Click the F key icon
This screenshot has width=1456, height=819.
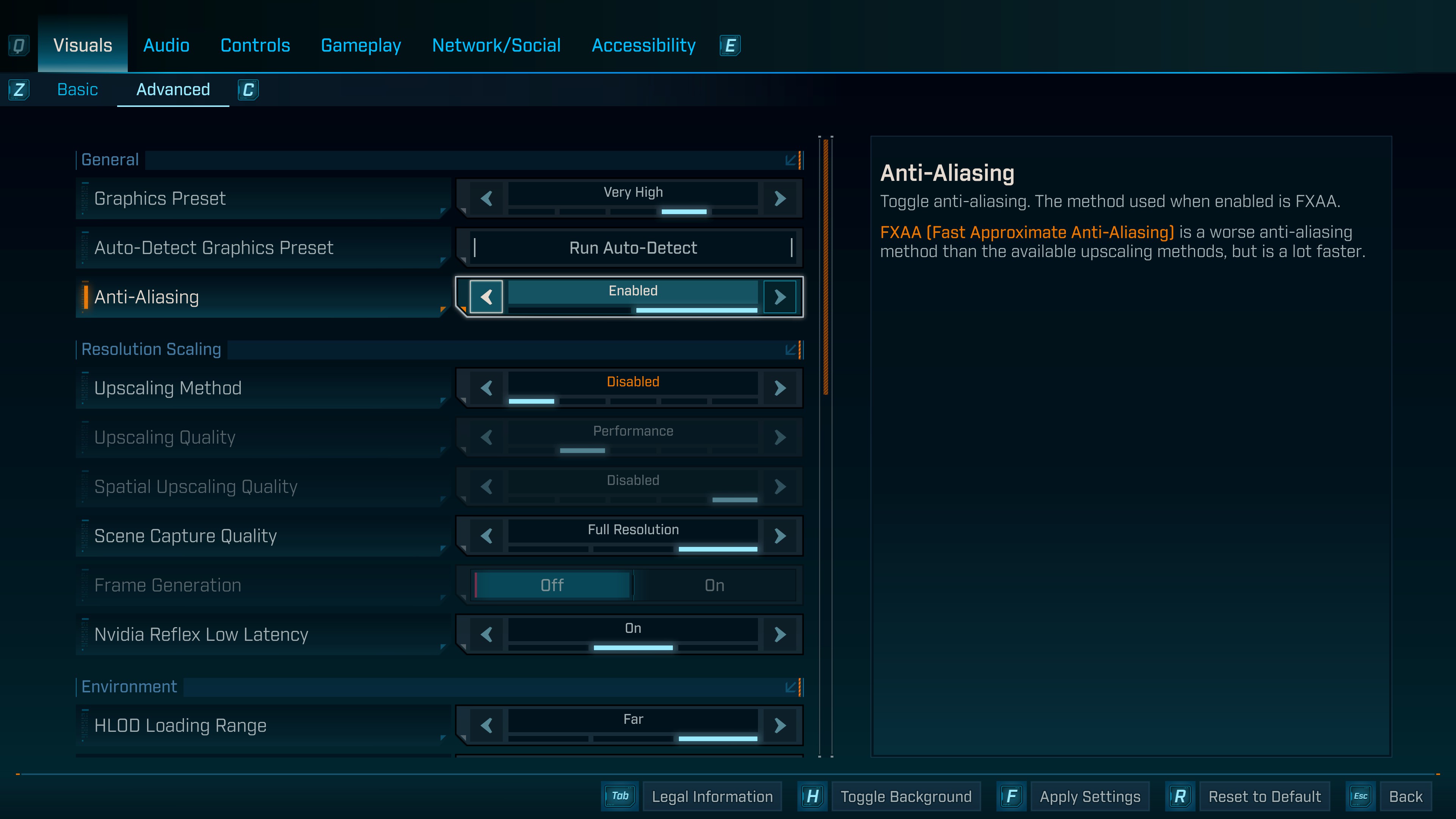point(1011,796)
